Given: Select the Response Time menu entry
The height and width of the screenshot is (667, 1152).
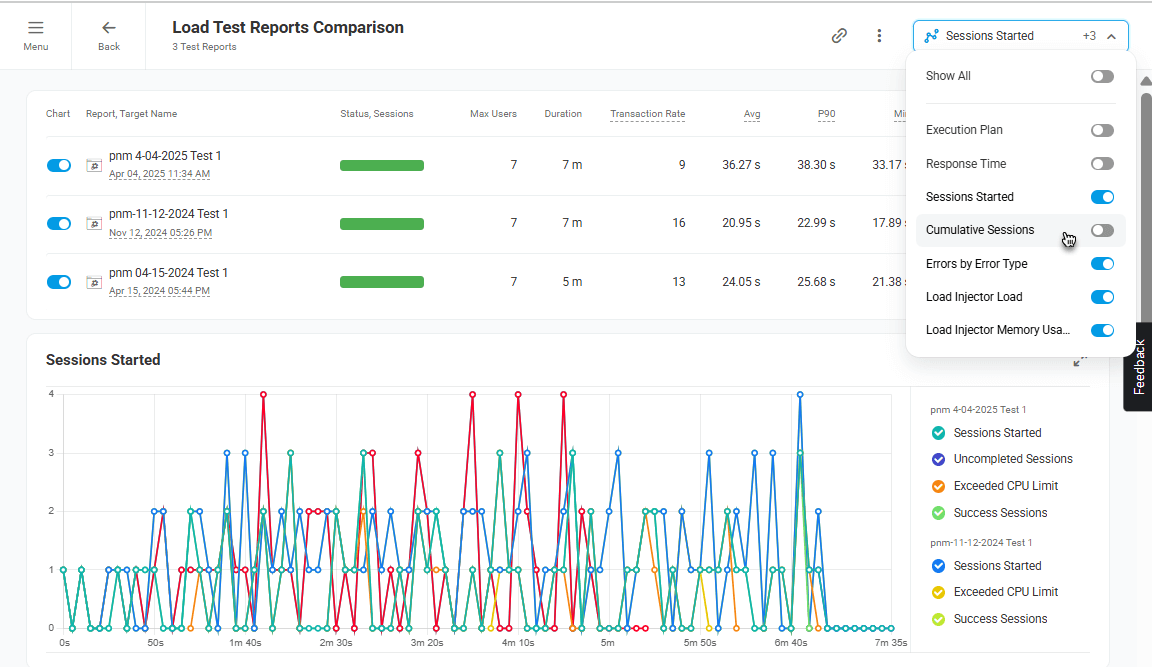Looking at the screenshot, I should coord(966,164).
